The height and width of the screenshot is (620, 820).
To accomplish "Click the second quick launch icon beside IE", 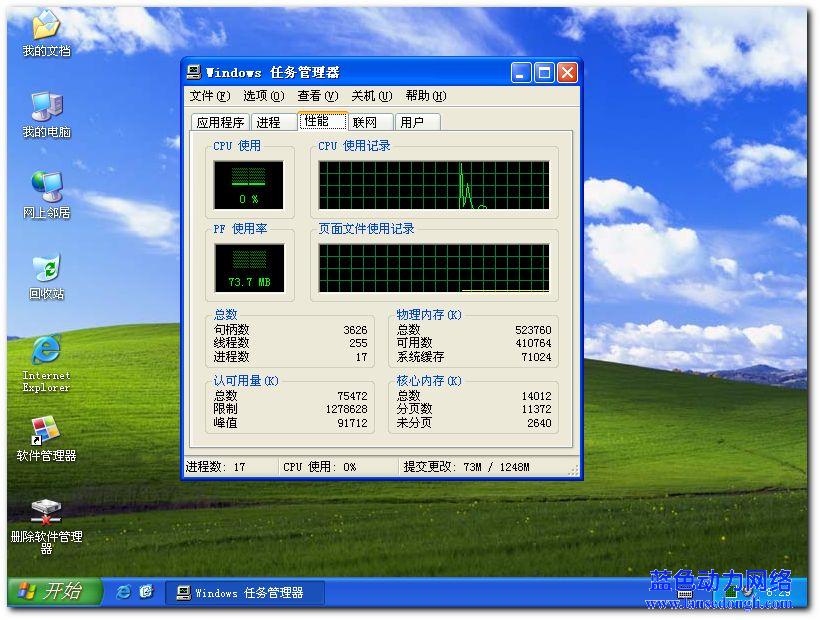I will coord(146,592).
